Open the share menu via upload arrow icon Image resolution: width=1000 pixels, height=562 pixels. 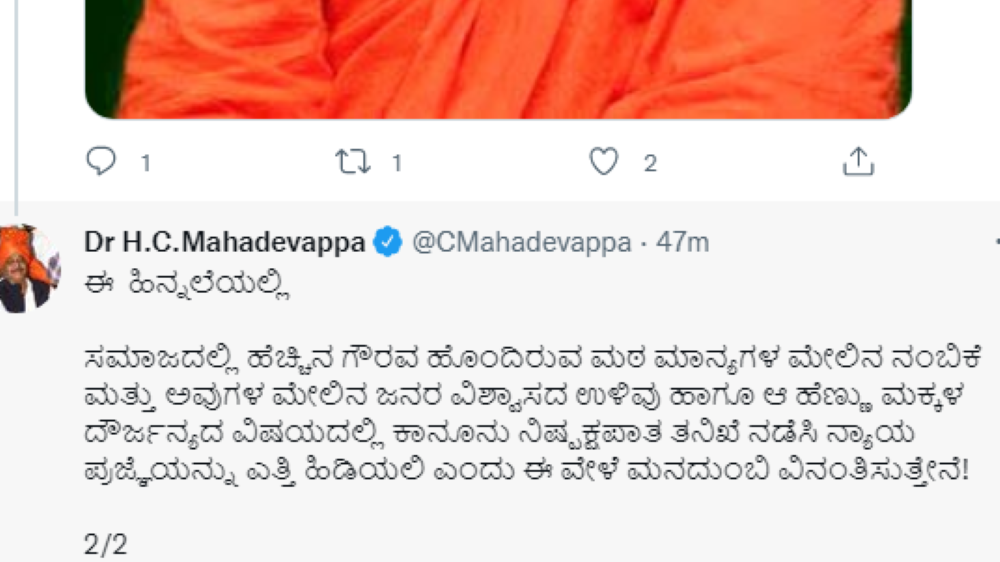pos(858,161)
